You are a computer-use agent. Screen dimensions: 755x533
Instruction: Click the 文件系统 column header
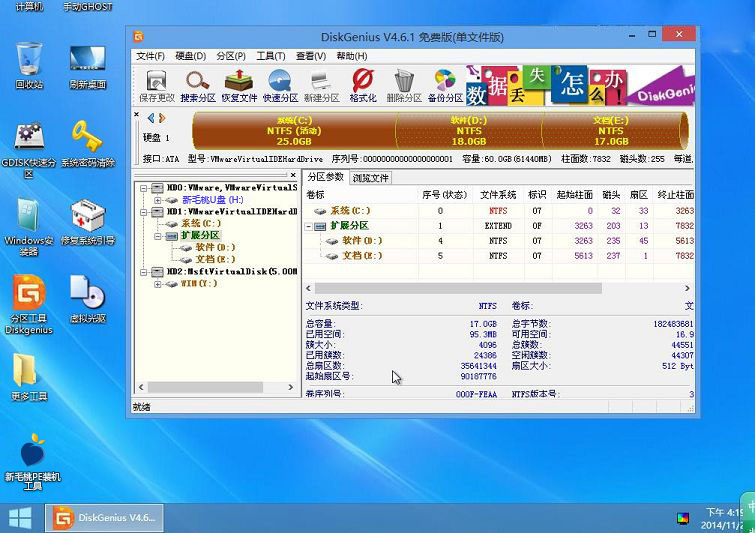(x=498, y=195)
